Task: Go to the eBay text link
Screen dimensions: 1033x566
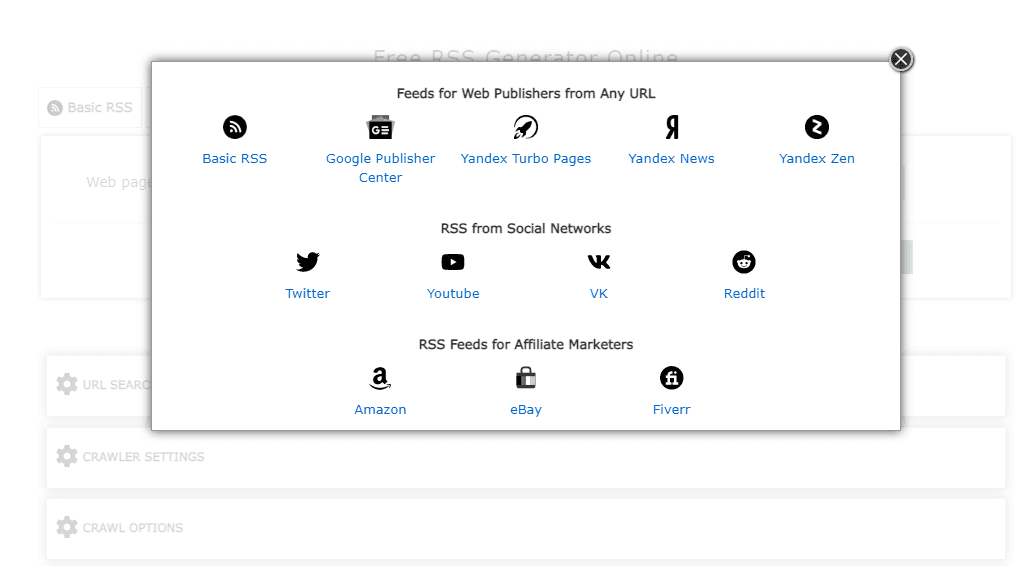Action: point(526,409)
